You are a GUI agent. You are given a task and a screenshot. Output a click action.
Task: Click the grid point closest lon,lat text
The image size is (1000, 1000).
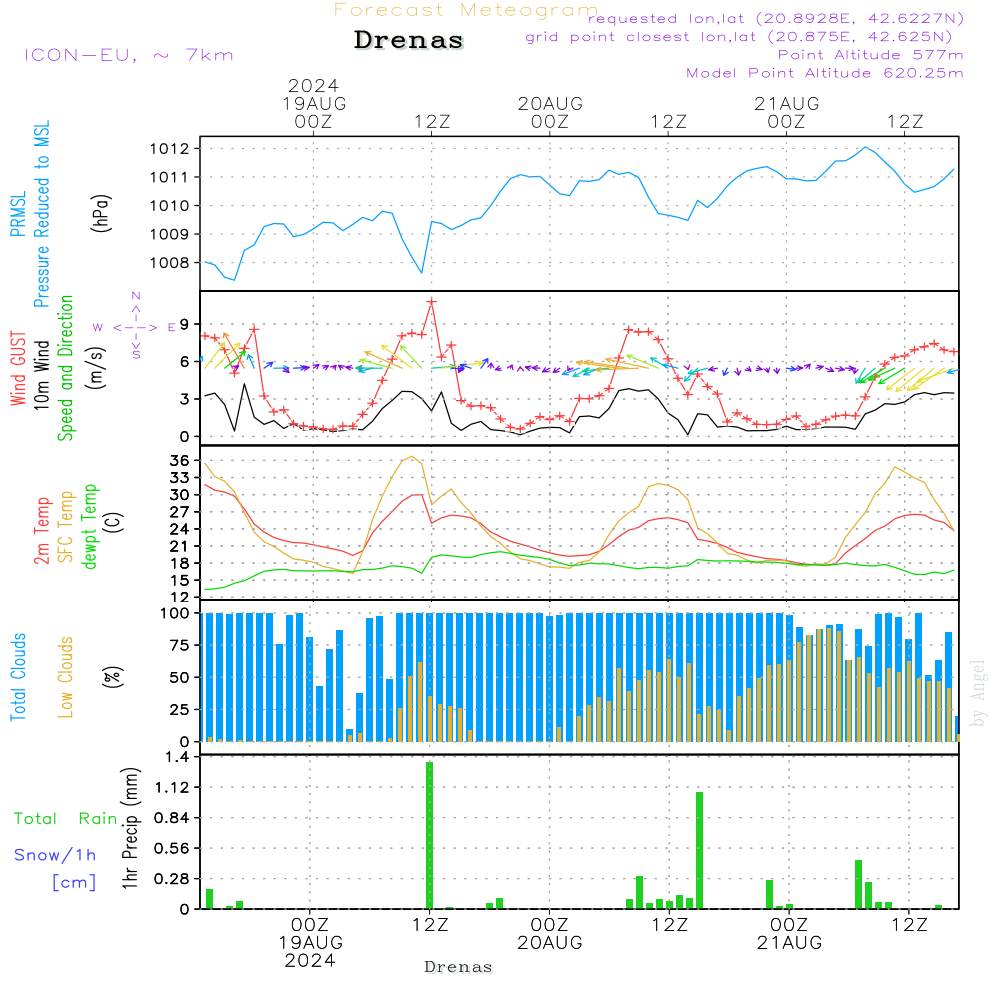click(x=745, y=37)
